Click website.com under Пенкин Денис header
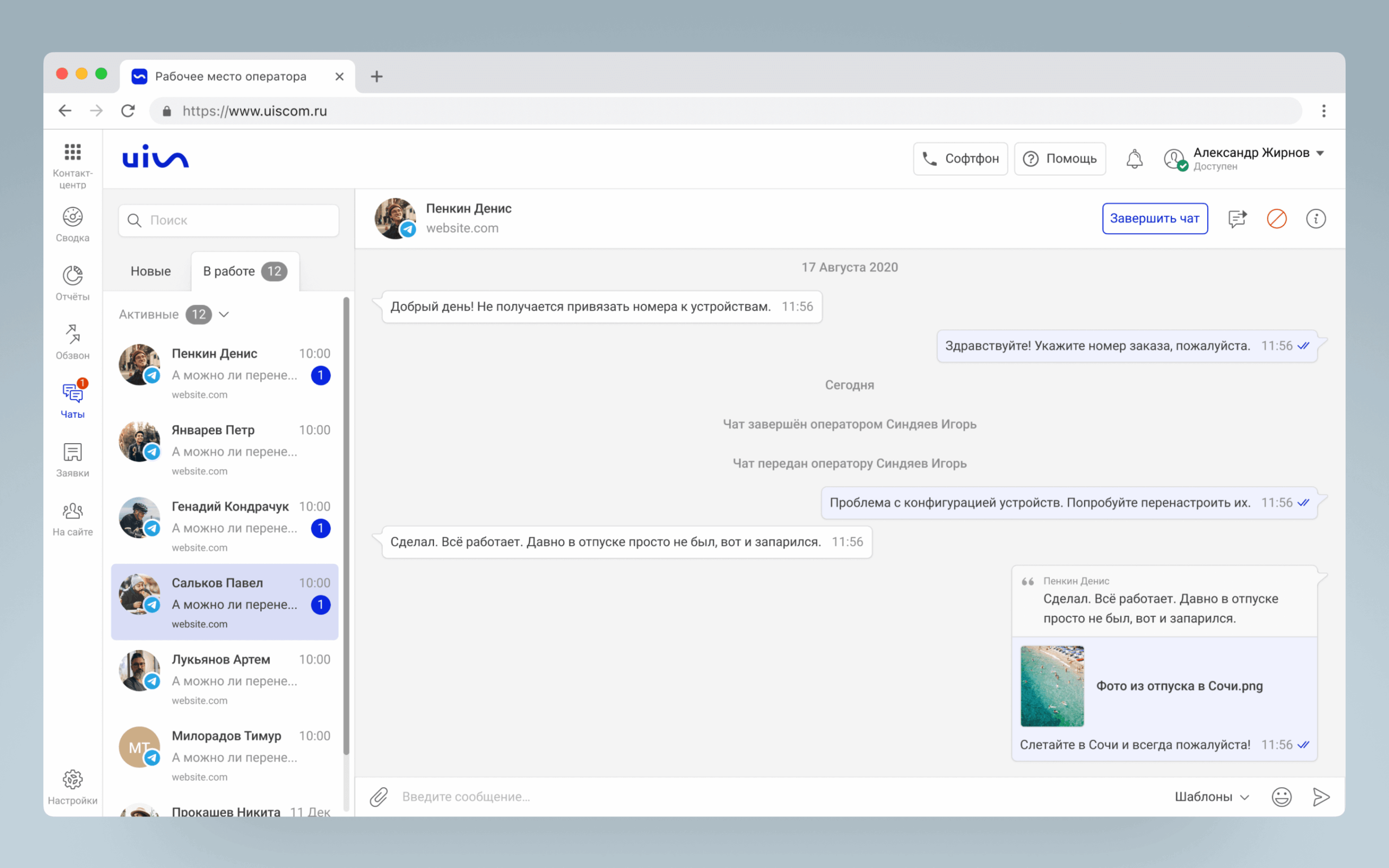1389x868 pixels. tap(462, 228)
